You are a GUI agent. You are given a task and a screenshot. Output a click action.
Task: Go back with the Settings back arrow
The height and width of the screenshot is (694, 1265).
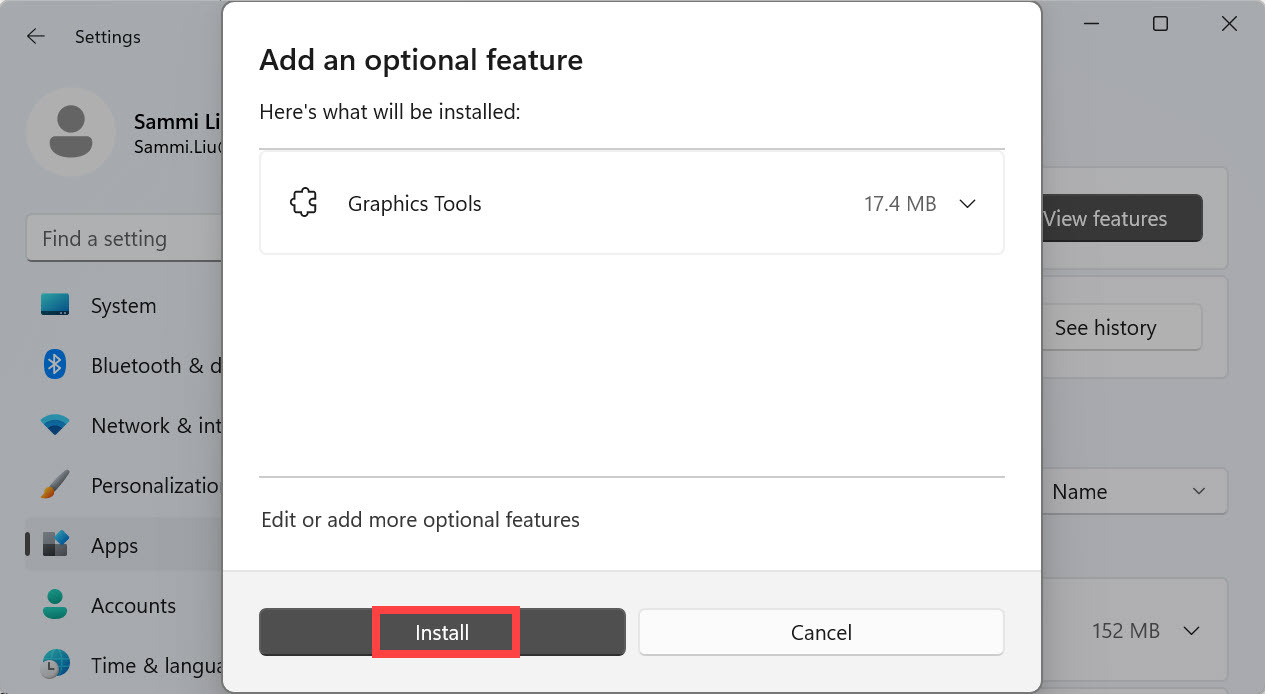[x=36, y=37]
